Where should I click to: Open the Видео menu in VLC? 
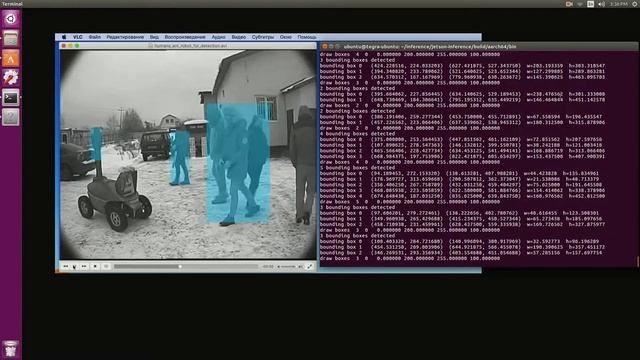238,37
